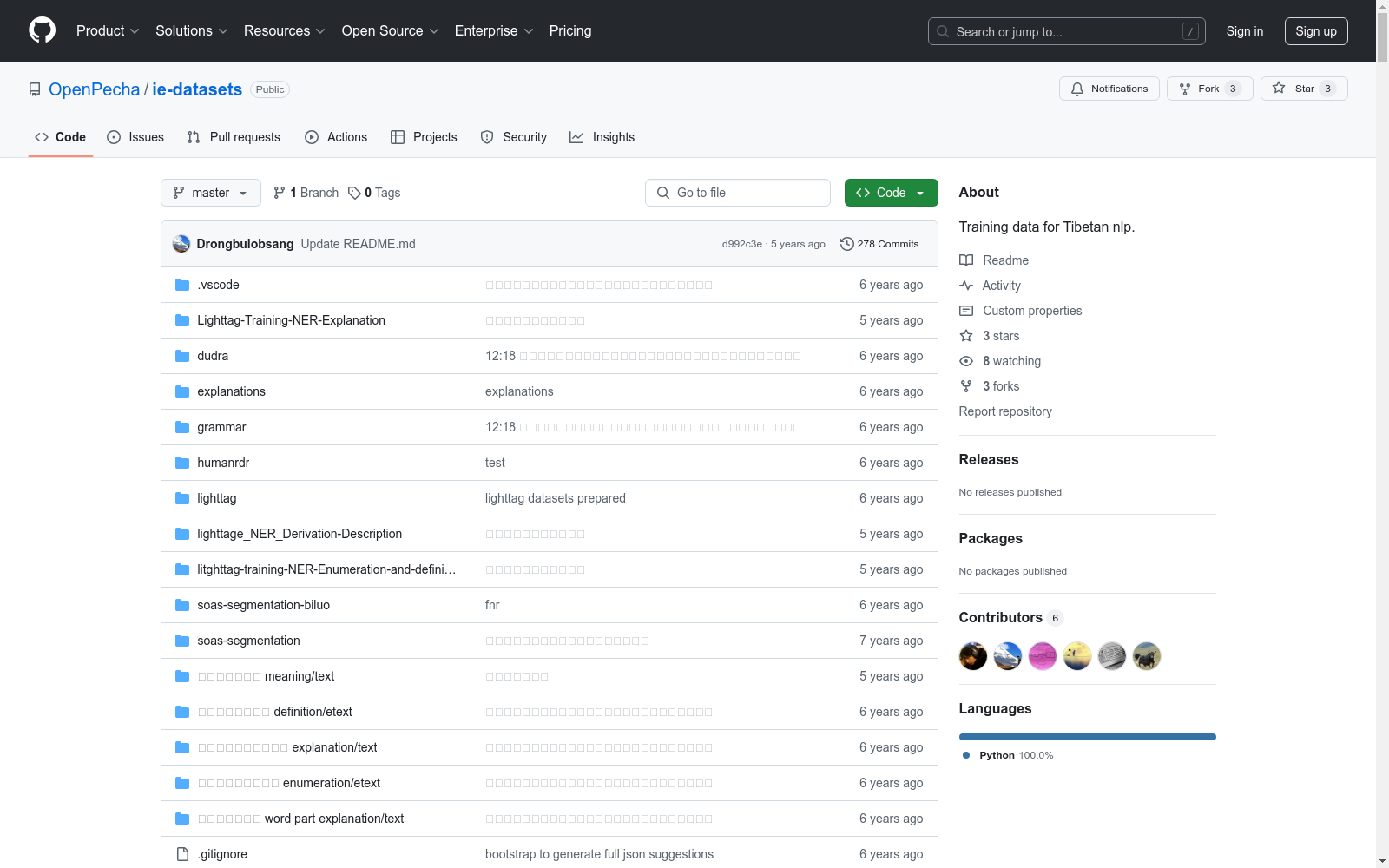Click the search magnifier icon in header
Screen dimensions: 1389x868
[943, 31]
